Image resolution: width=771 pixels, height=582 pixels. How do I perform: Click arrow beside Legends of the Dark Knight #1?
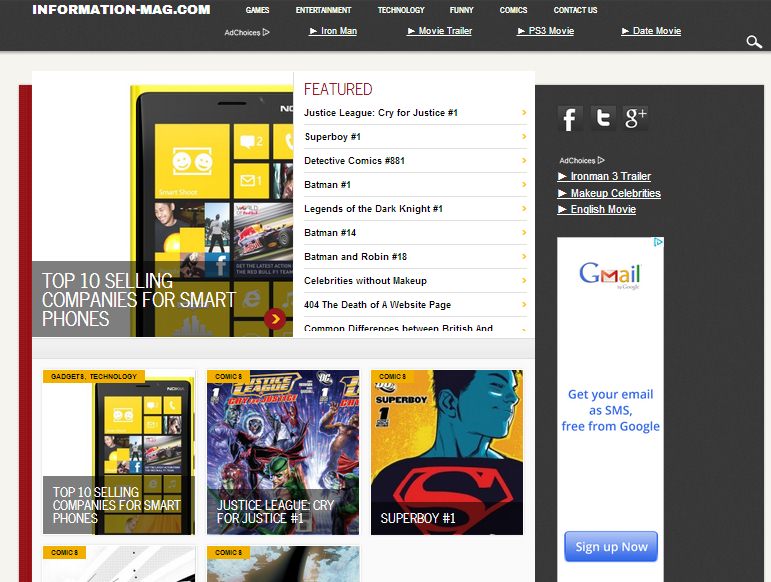pyautogui.click(x=524, y=209)
